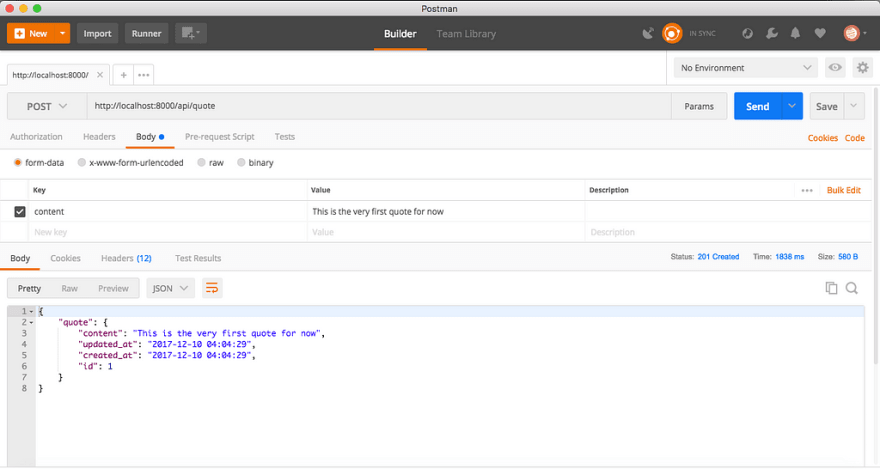
Task: Click the request URL input field
Action: pos(379,106)
